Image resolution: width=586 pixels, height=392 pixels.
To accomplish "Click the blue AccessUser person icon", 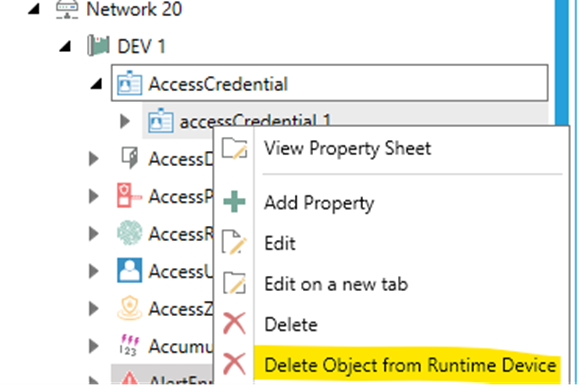I will [x=129, y=270].
